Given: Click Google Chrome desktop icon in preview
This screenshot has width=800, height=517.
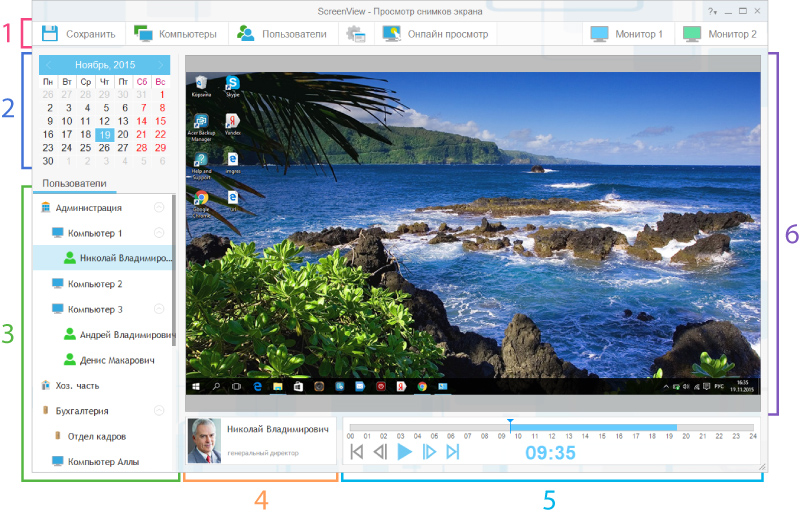Looking at the screenshot, I should click(x=201, y=204).
